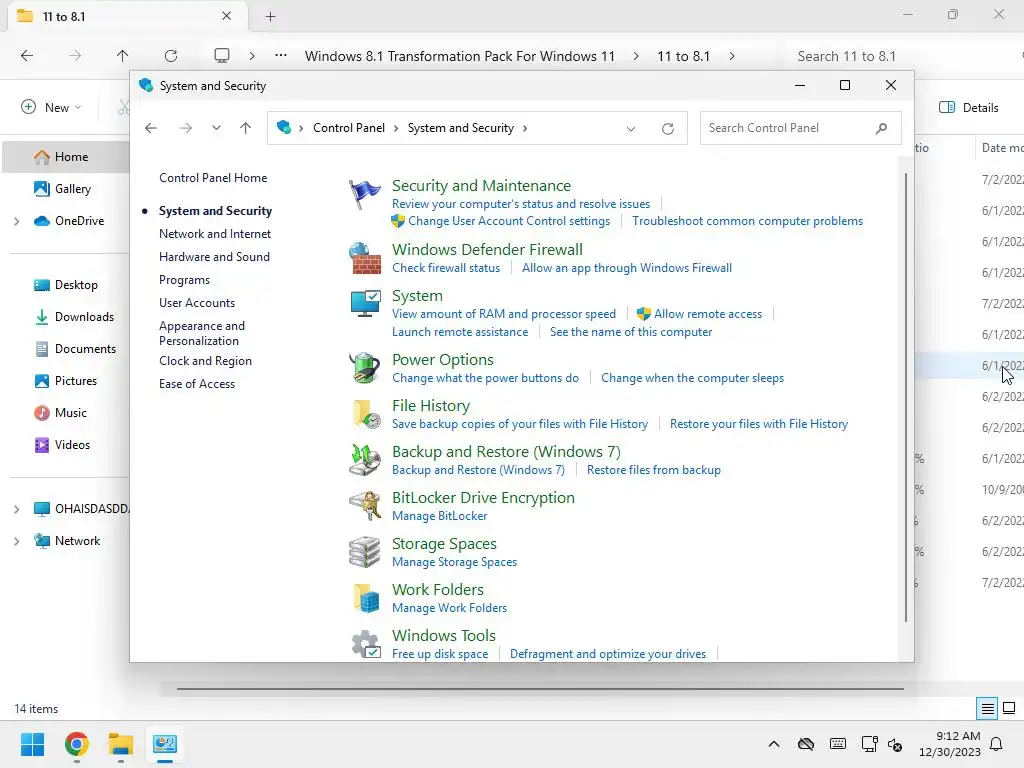The image size is (1024, 768).
Task: Expand the chevron after System and Security breadcrumb
Action: 525,128
